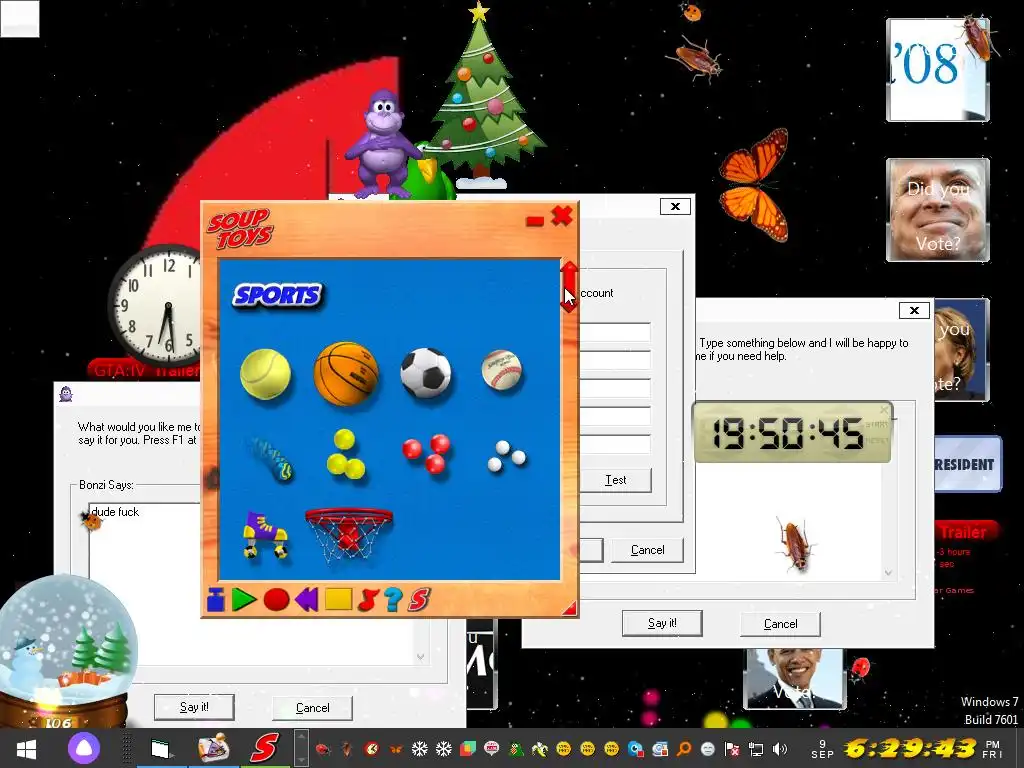Screen dimensions: 1024x768
Task: Click the green play button in Soup Toys
Action: point(244,600)
